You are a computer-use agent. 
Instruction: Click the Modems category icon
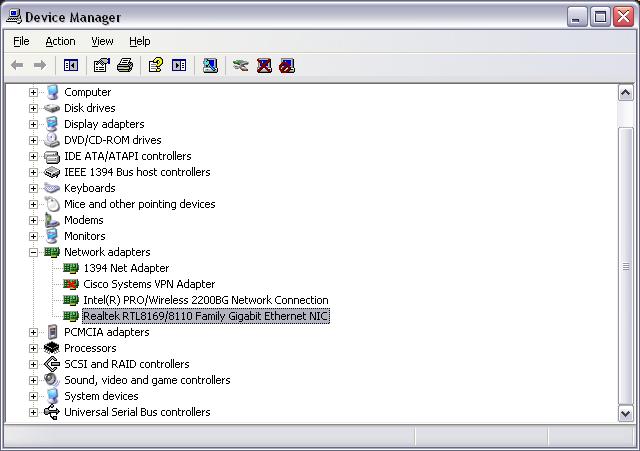pyautogui.click(x=52, y=220)
